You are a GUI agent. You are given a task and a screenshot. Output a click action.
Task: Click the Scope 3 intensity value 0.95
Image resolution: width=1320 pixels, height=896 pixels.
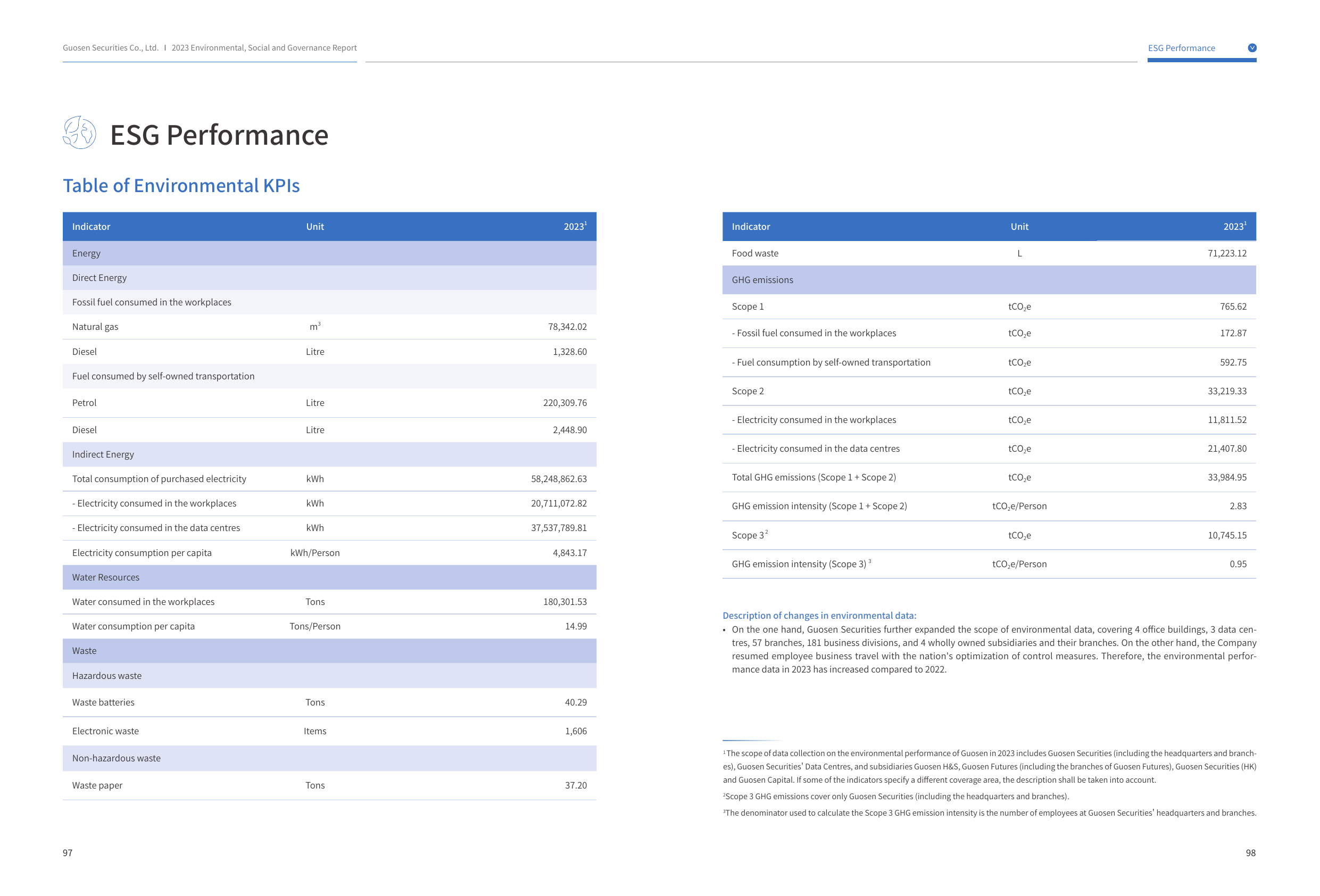coord(1238,564)
